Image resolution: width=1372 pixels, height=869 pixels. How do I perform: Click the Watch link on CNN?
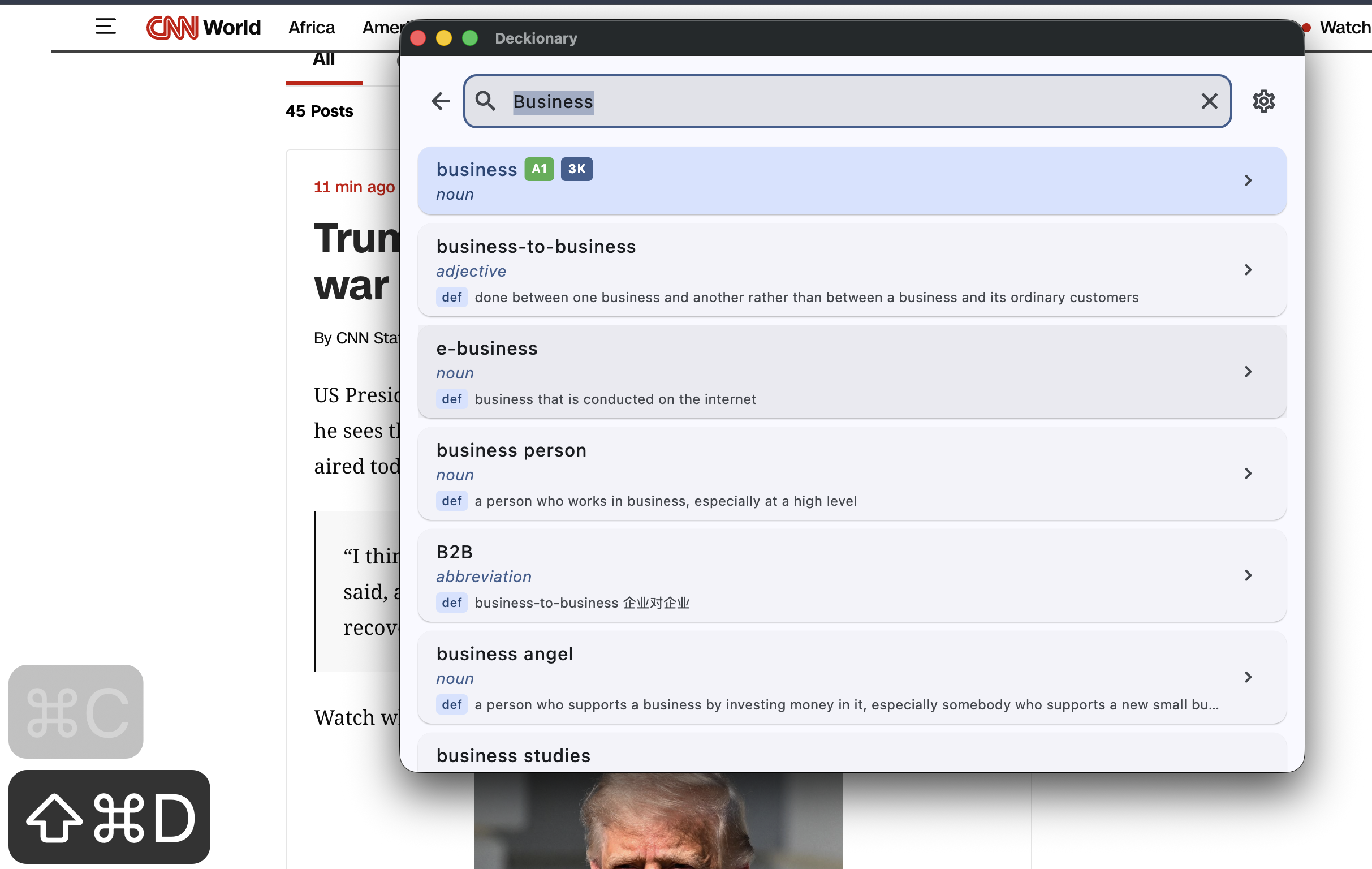tap(1345, 27)
